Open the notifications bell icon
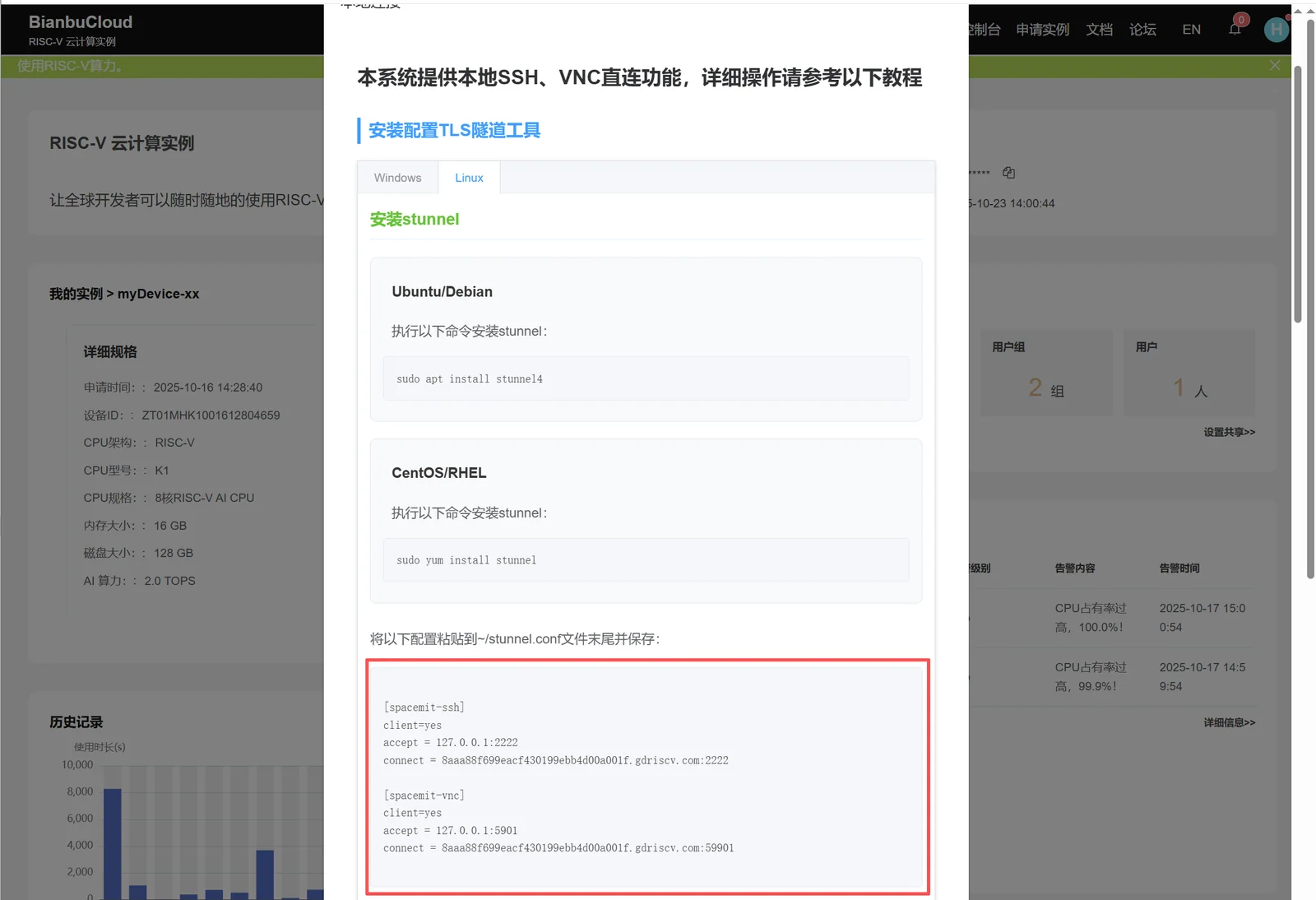This screenshot has width=1316, height=900. pyautogui.click(x=1235, y=30)
